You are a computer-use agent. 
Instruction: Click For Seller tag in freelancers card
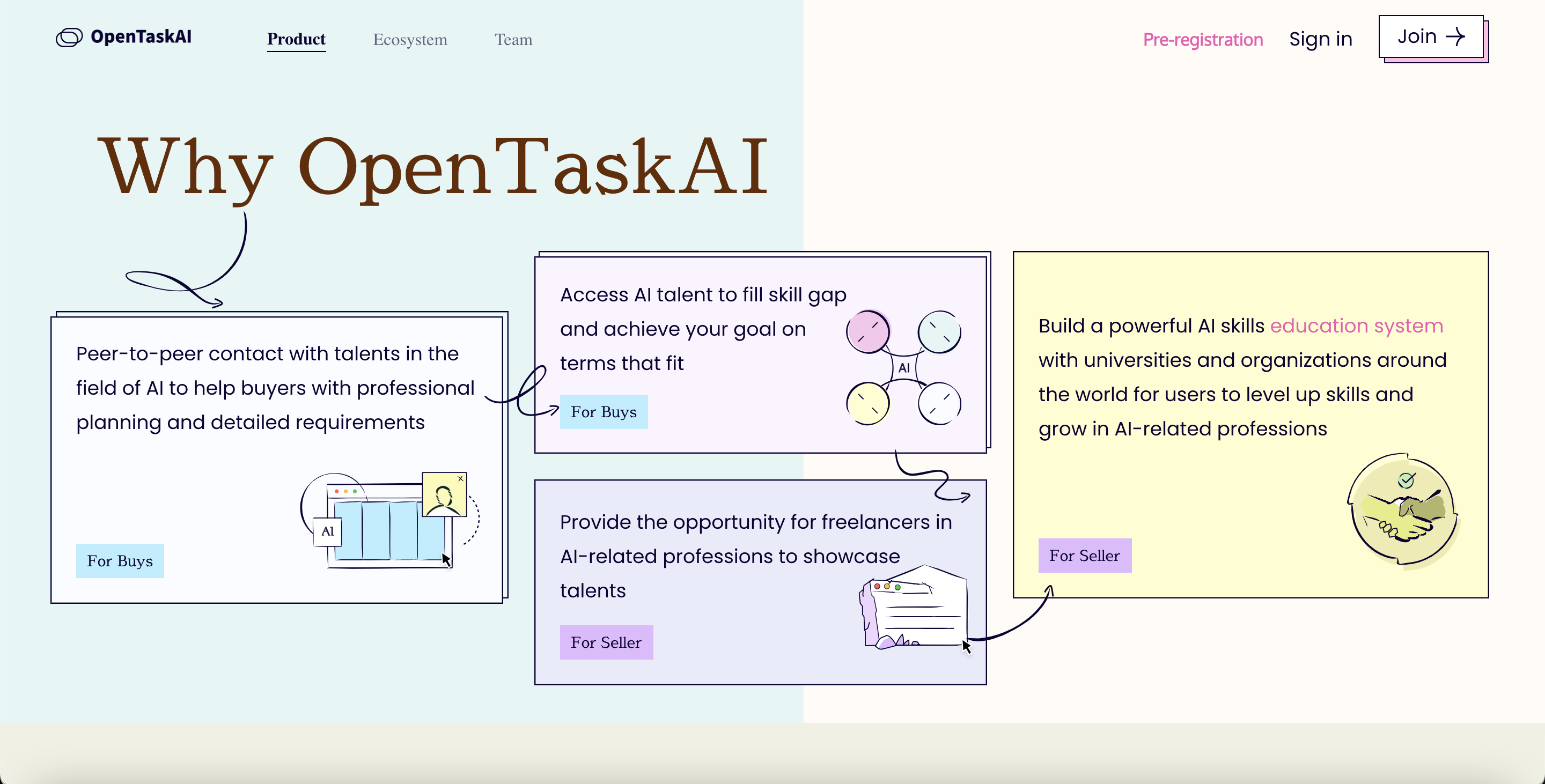point(606,642)
